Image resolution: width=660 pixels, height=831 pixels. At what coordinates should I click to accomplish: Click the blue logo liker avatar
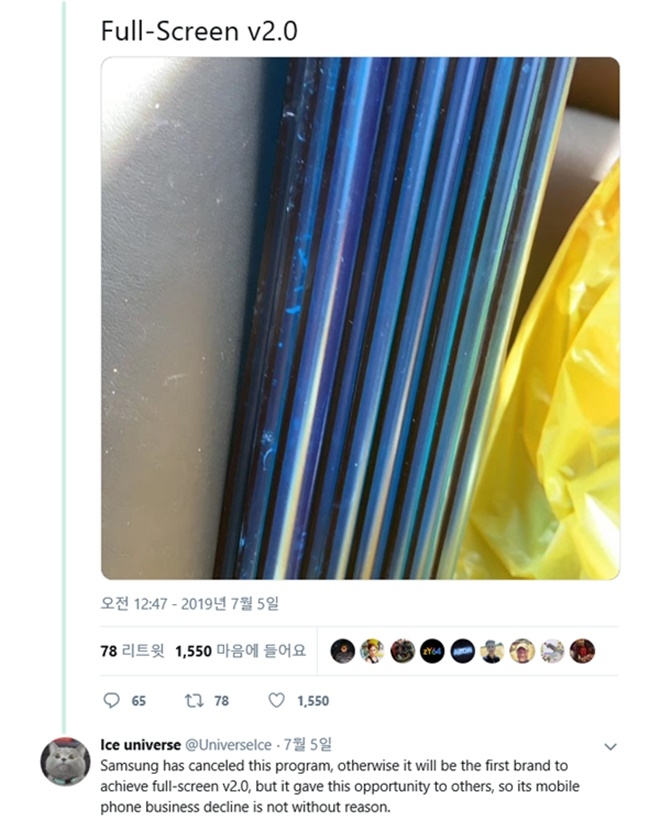click(462, 651)
